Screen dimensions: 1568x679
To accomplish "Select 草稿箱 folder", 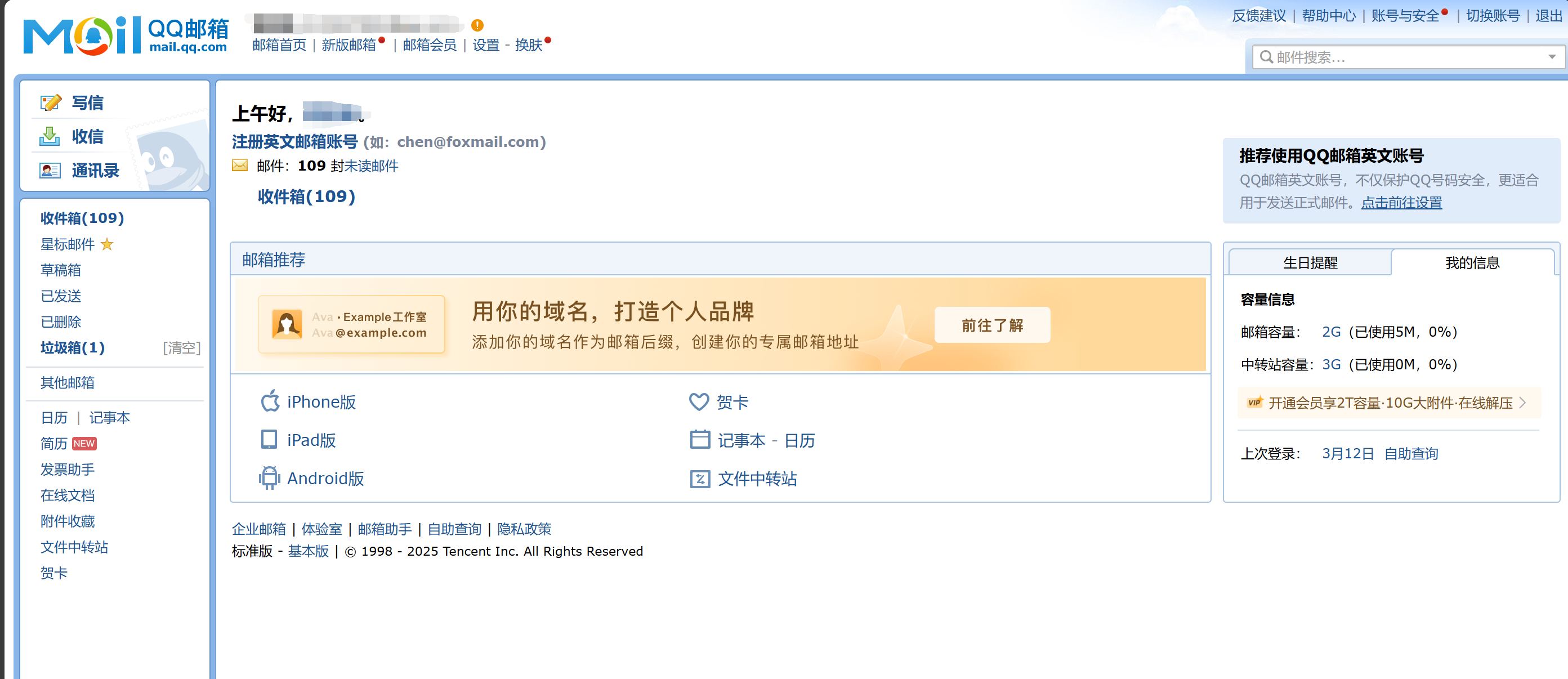I will [61, 270].
